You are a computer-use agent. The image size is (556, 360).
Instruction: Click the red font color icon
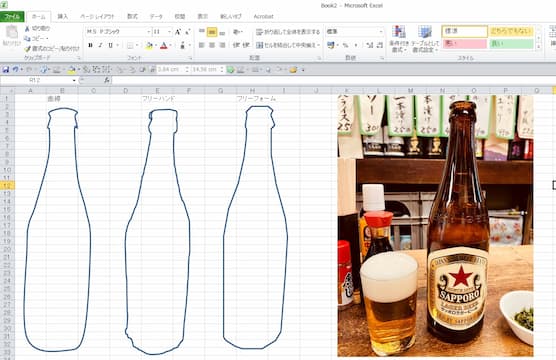(x=163, y=45)
